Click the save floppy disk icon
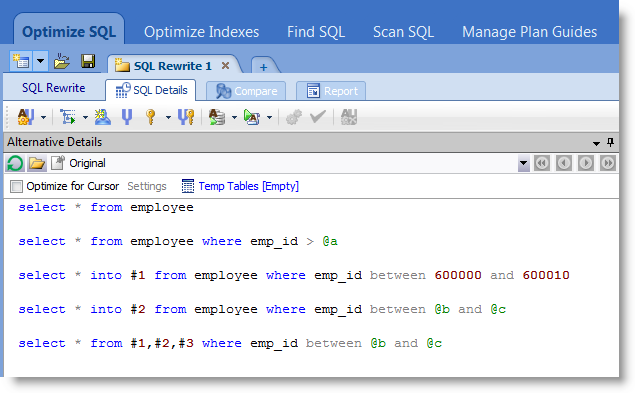The width and height of the screenshot is (635, 393). (x=88, y=62)
